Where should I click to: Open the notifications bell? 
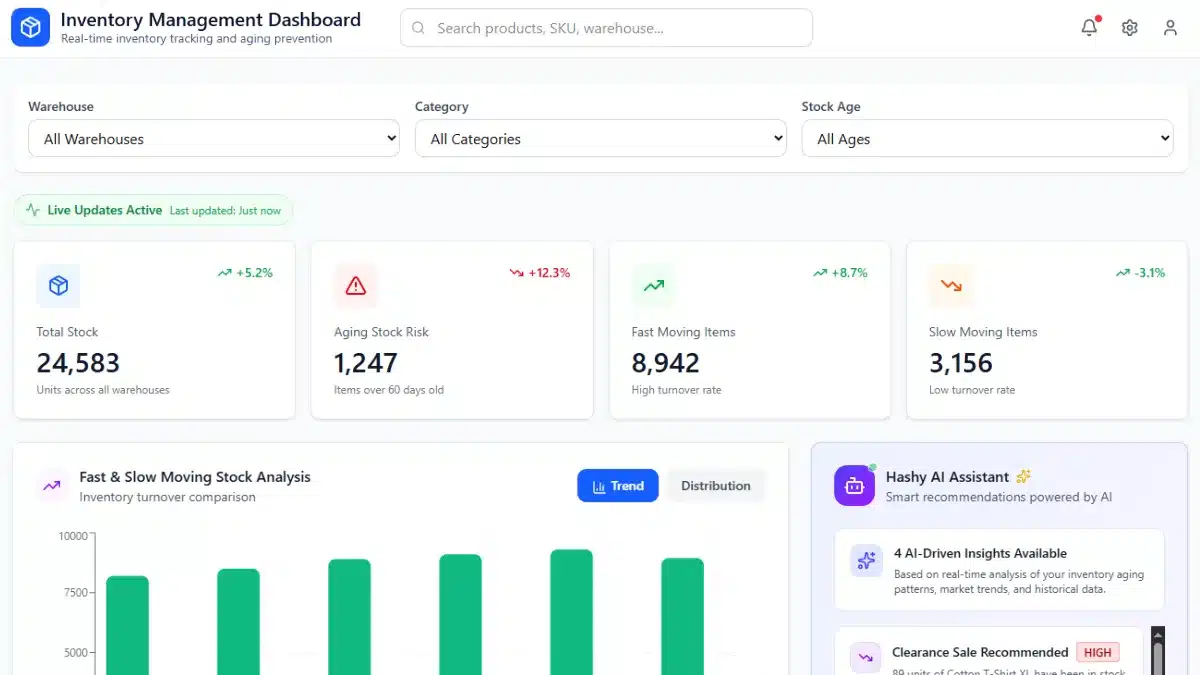(x=1089, y=28)
